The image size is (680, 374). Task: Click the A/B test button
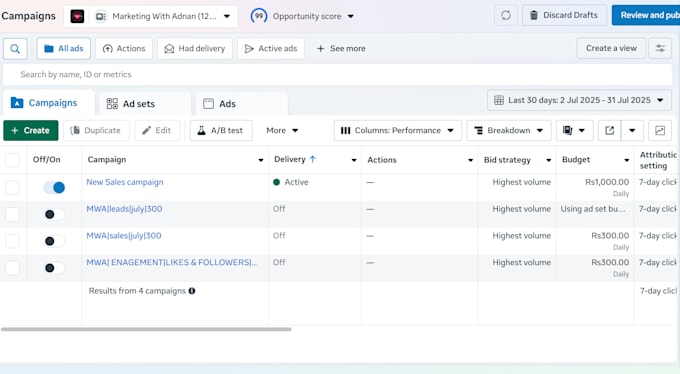coord(221,131)
